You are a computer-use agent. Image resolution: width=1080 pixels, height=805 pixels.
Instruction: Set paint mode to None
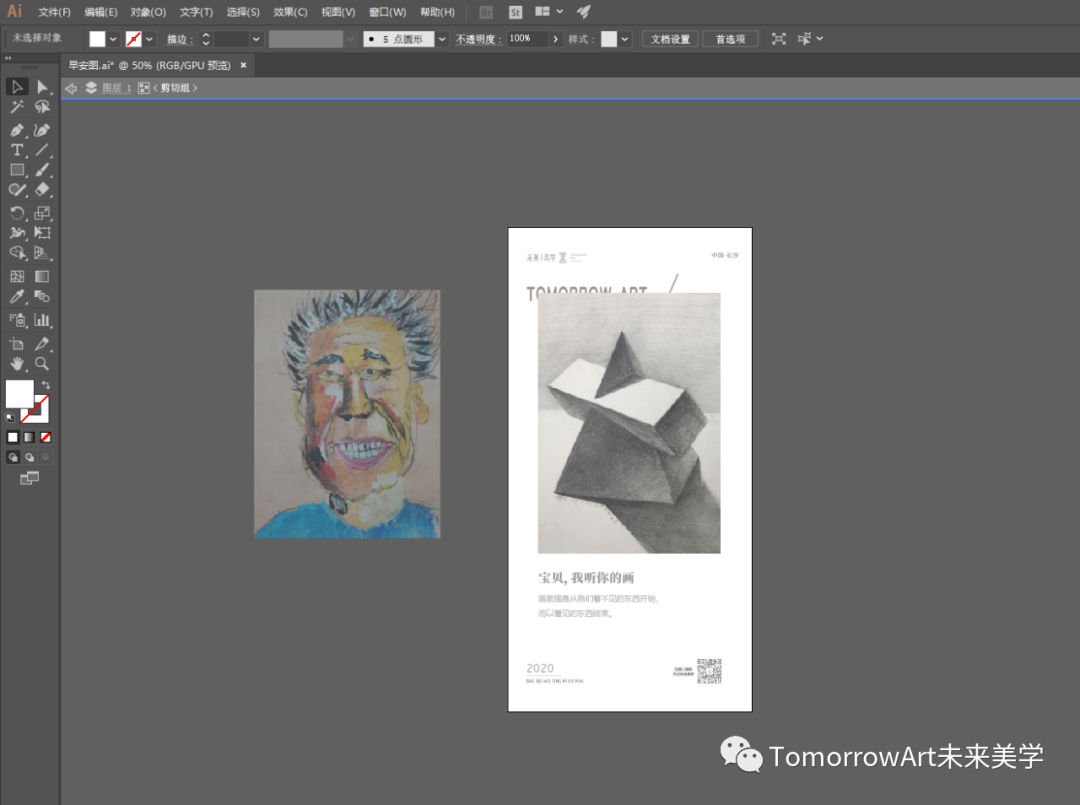(45, 437)
